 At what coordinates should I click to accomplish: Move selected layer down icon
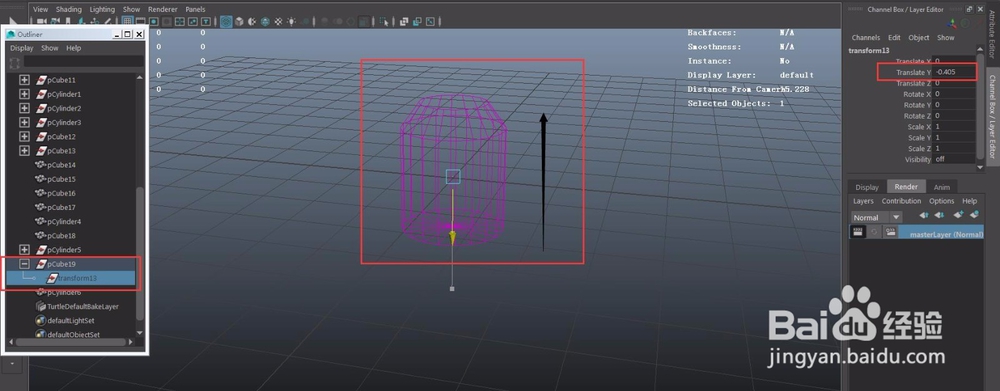pos(939,216)
